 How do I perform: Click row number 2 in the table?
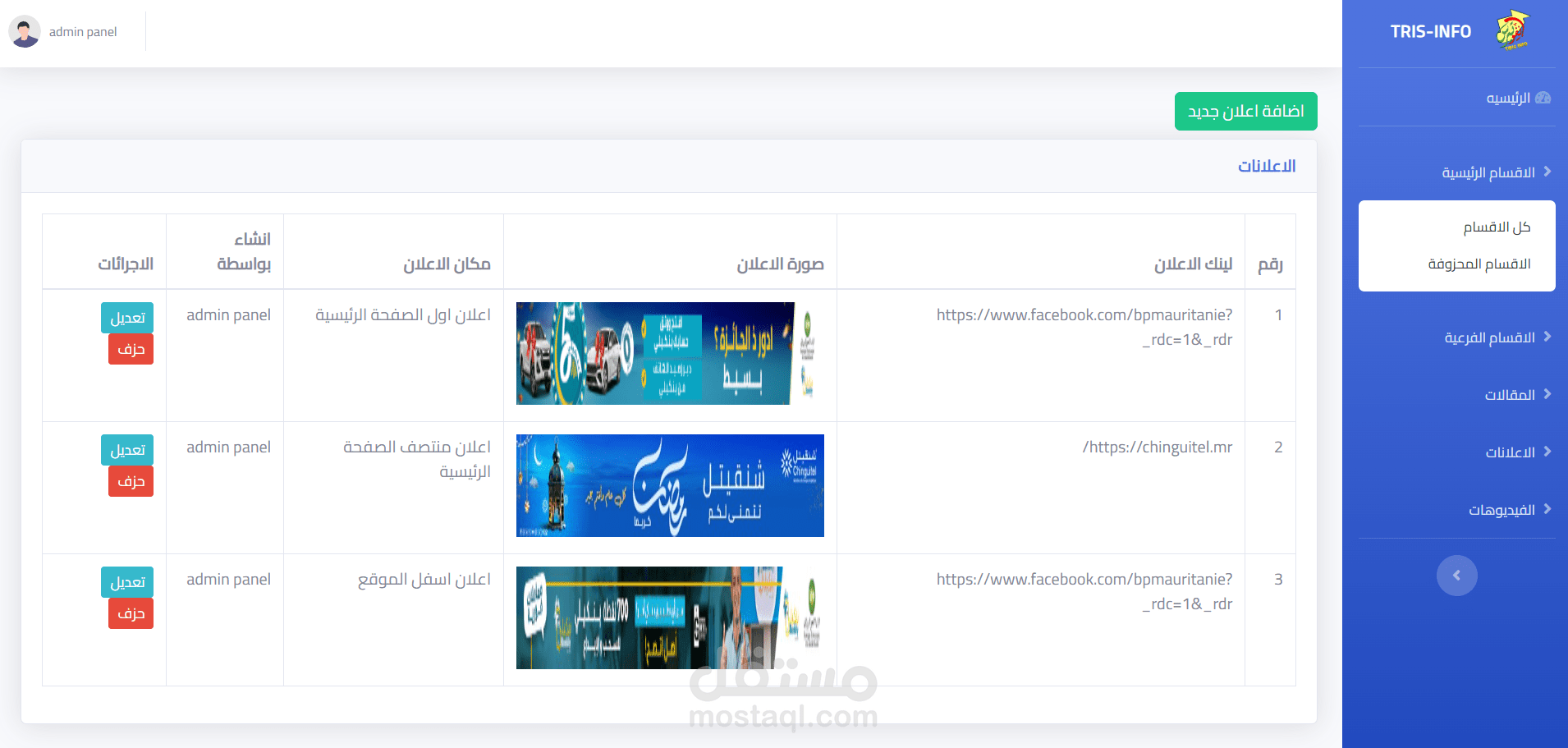tap(1278, 447)
